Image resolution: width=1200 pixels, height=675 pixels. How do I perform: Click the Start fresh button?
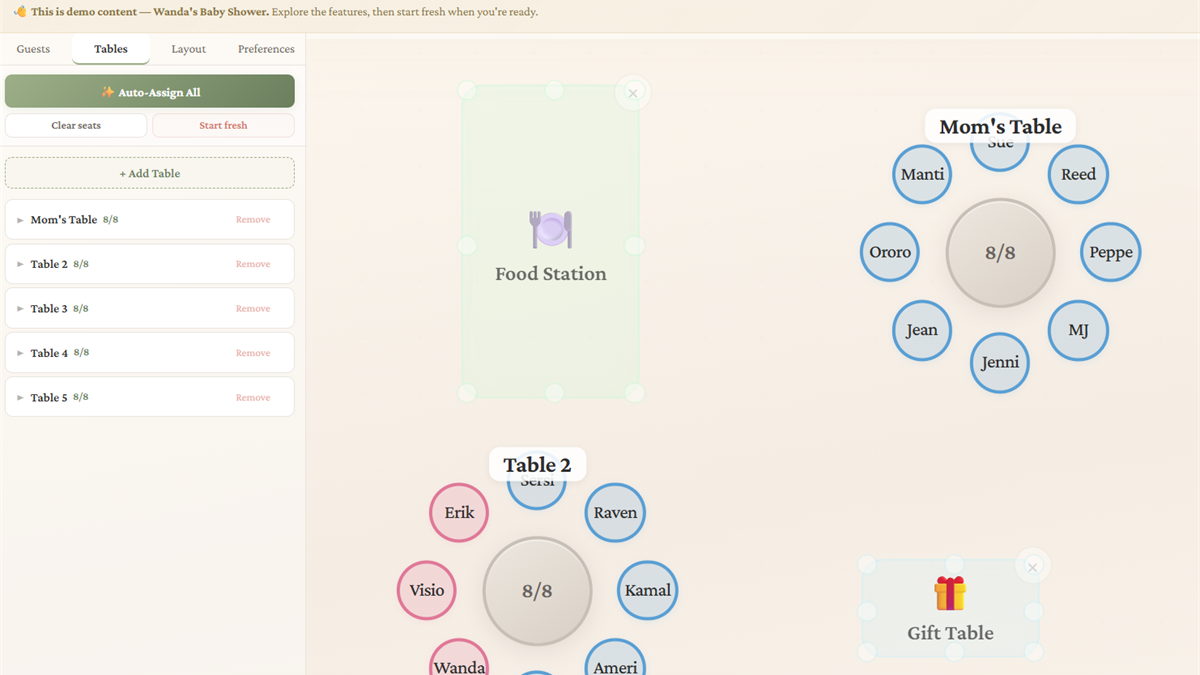point(223,125)
